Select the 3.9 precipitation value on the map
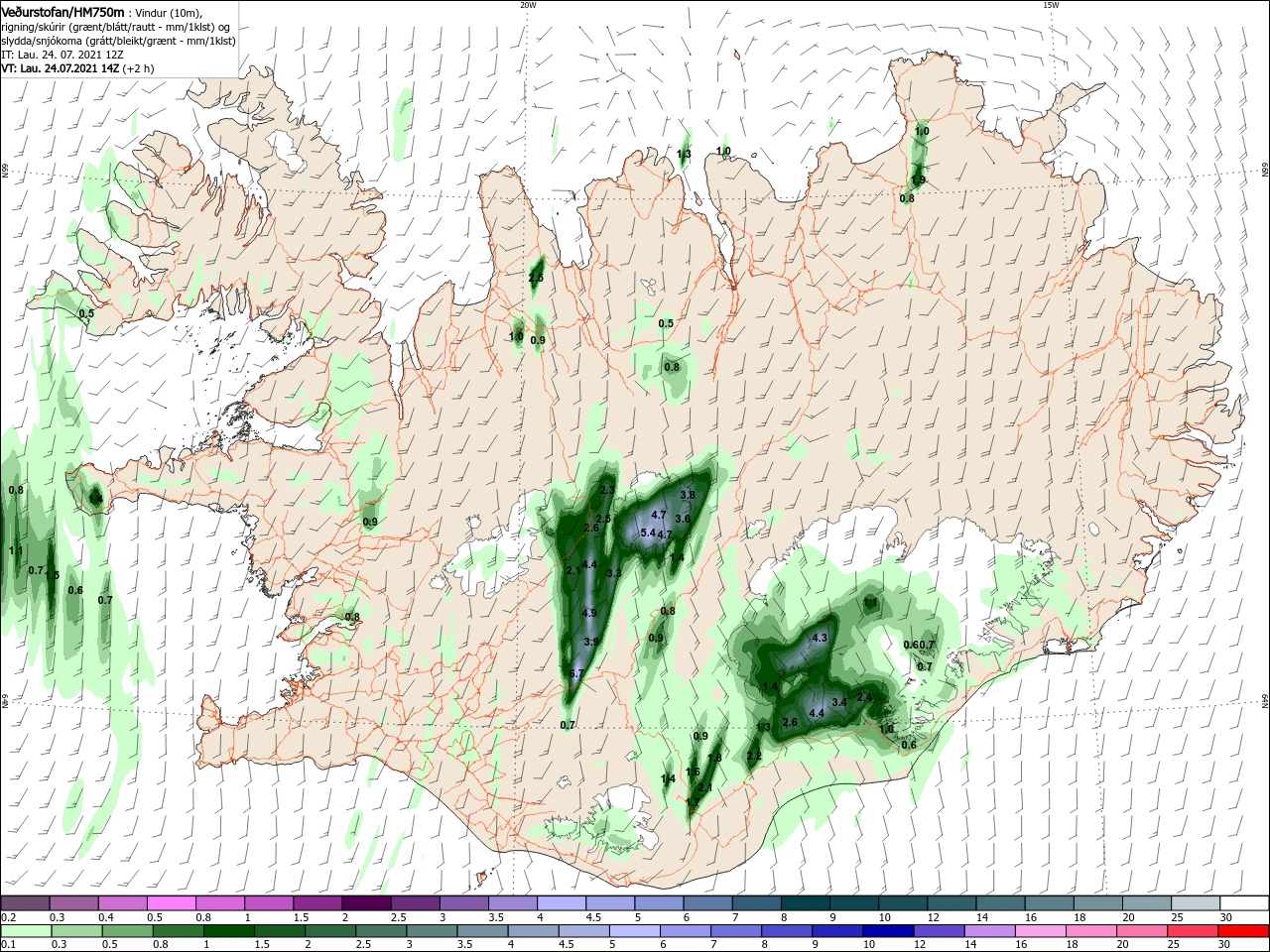The height and width of the screenshot is (952, 1270). (x=591, y=643)
